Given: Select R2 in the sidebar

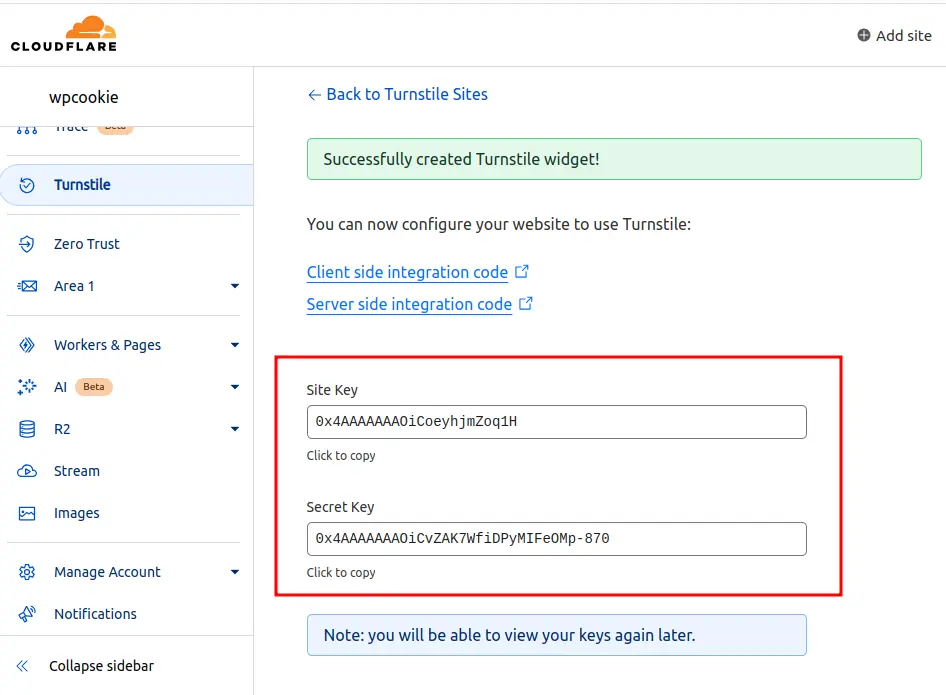Looking at the screenshot, I should click(x=62, y=429).
